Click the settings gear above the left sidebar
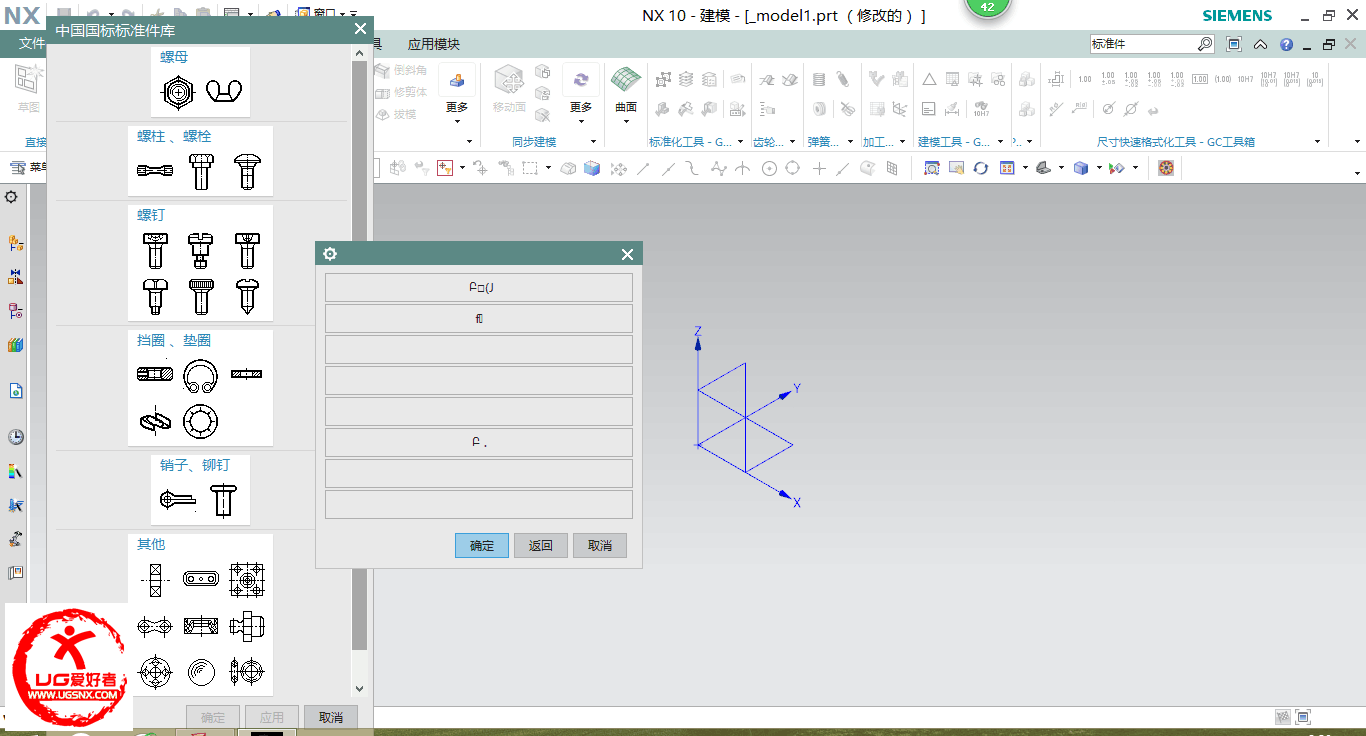Viewport: 1366px width, 736px height. (11, 197)
